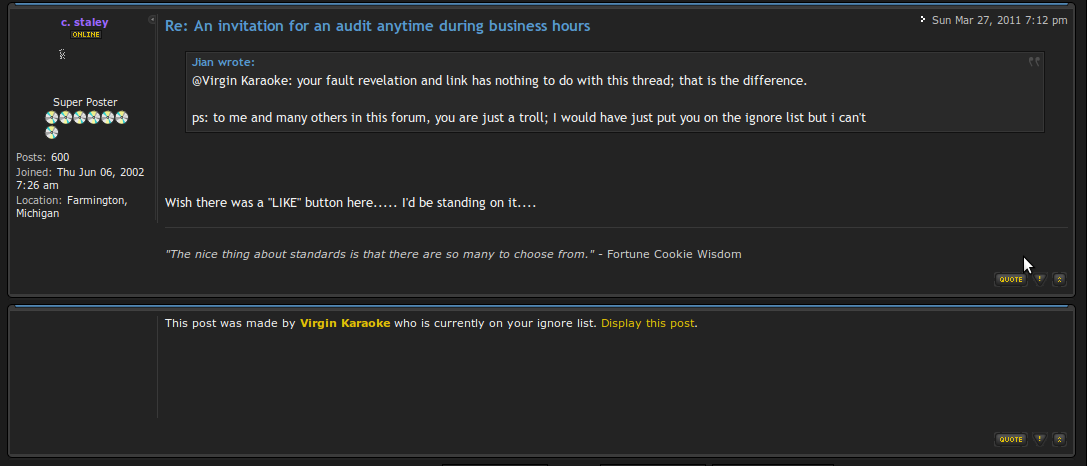1087x466 pixels.
Task: Click the Fortune Cookie Wisdom signature text
Action: point(453,254)
